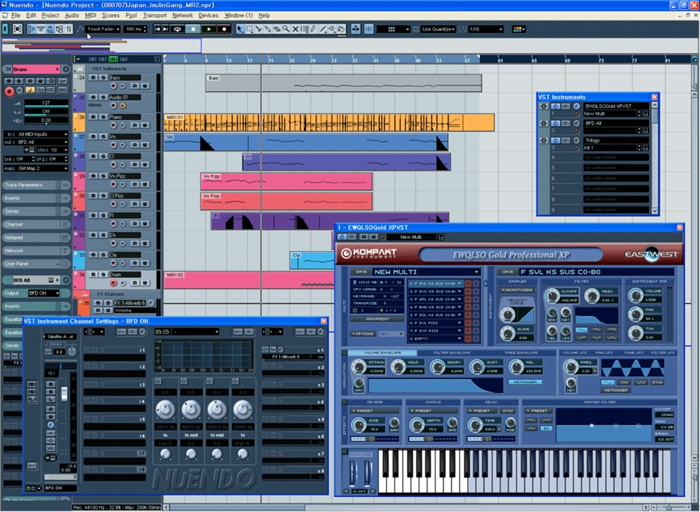Click the channel volume fader in Channel Settings

(x=64, y=393)
